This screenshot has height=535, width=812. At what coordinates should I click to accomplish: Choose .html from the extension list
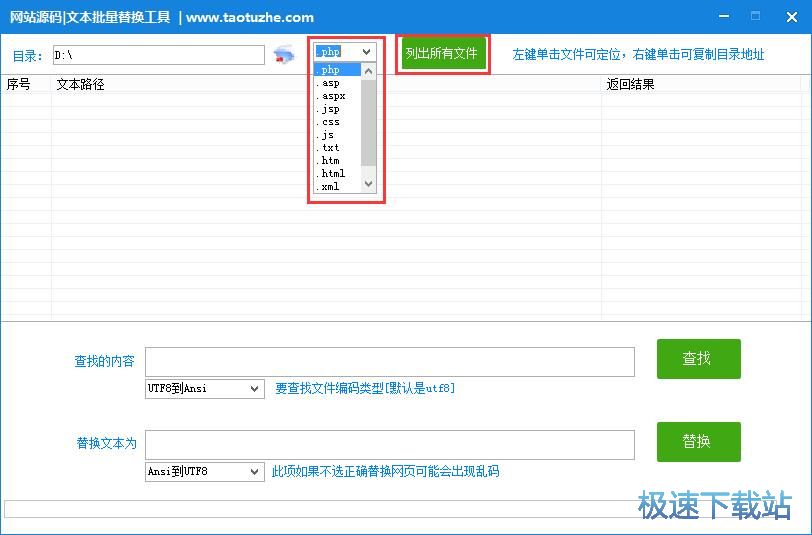click(x=338, y=173)
